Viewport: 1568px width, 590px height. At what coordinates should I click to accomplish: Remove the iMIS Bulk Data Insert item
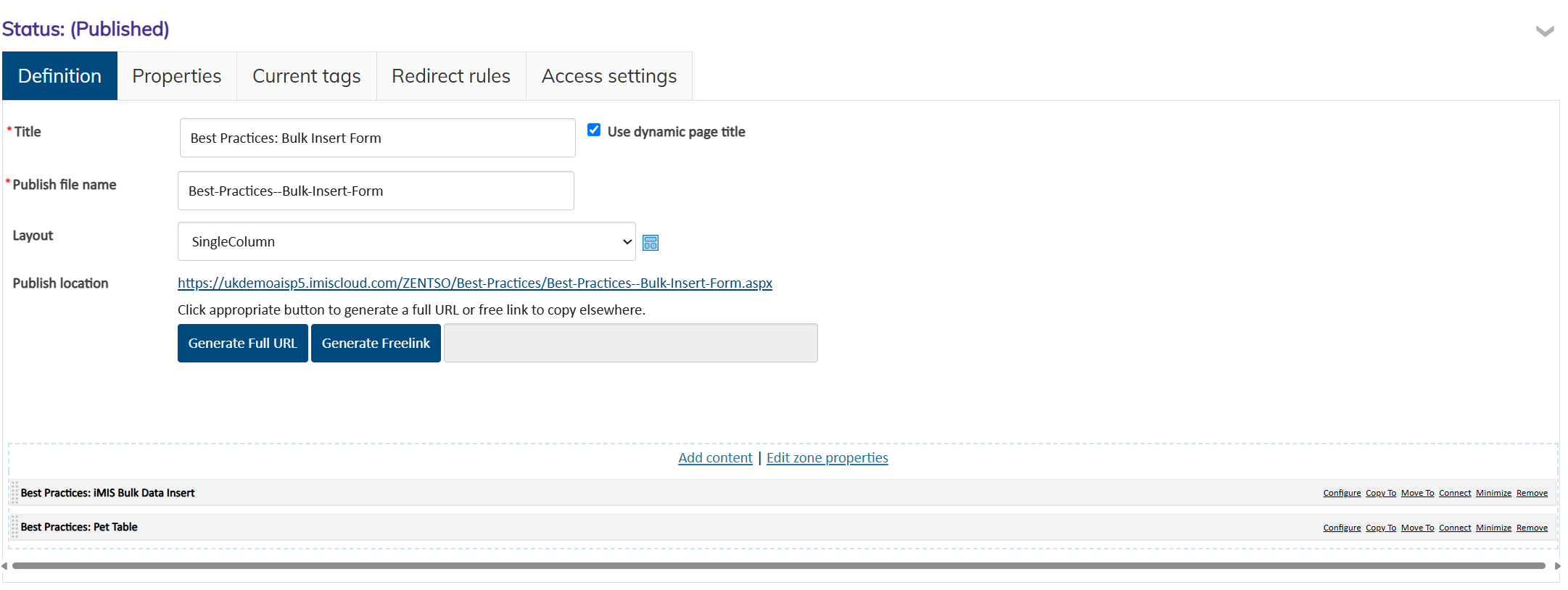point(1532,493)
